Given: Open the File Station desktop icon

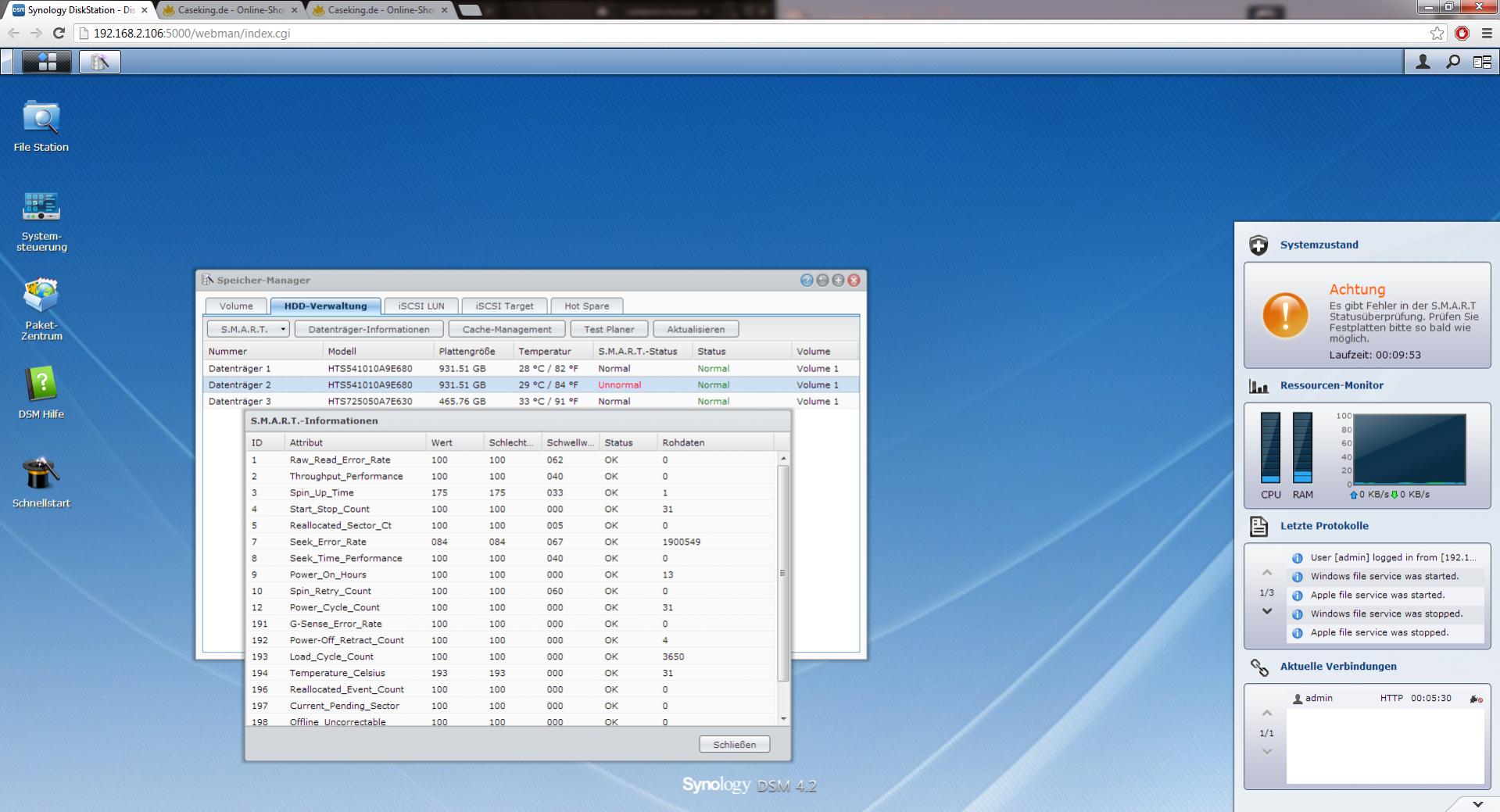Looking at the screenshot, I should pyautogui.click(x=41, y=127).
